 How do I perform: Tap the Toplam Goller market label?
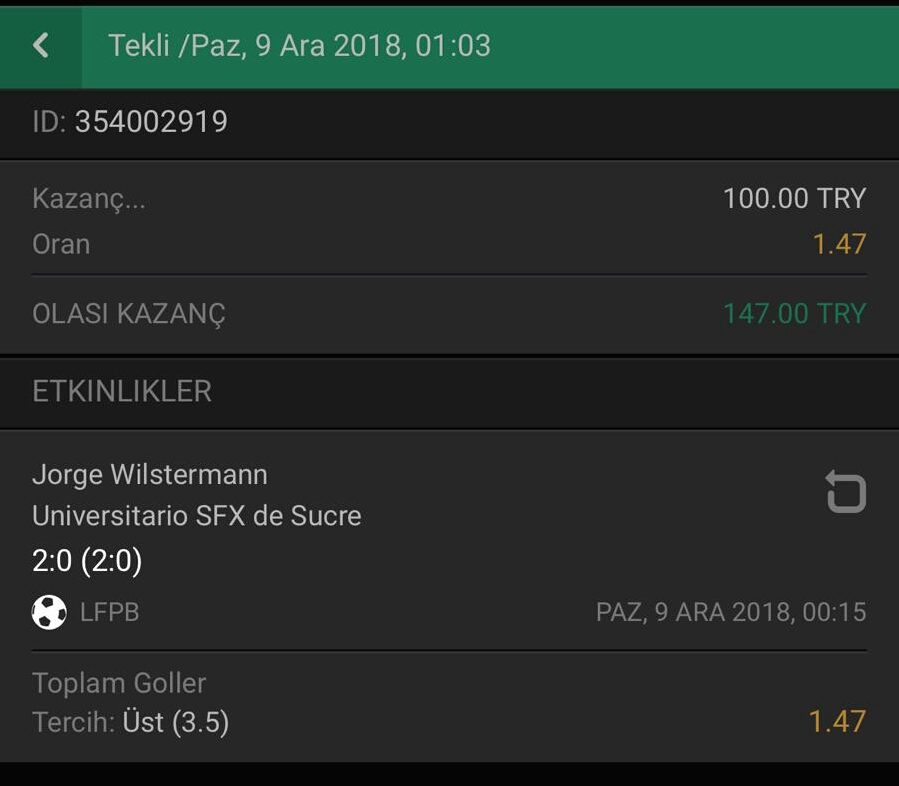point(119,683)
